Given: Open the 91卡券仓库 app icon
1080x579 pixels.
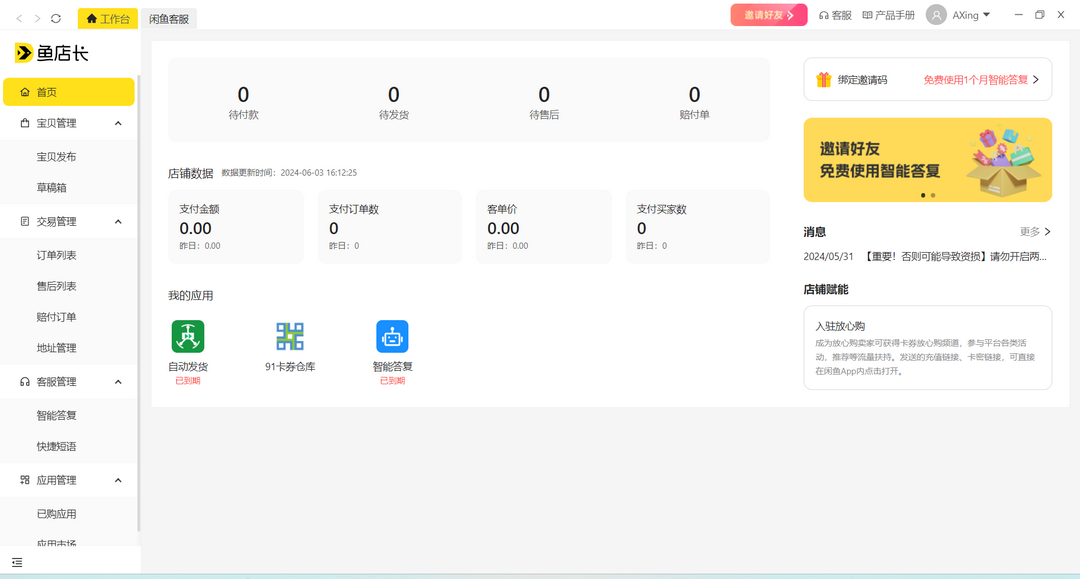Looking at the screenshot, I should click(290, 336).
